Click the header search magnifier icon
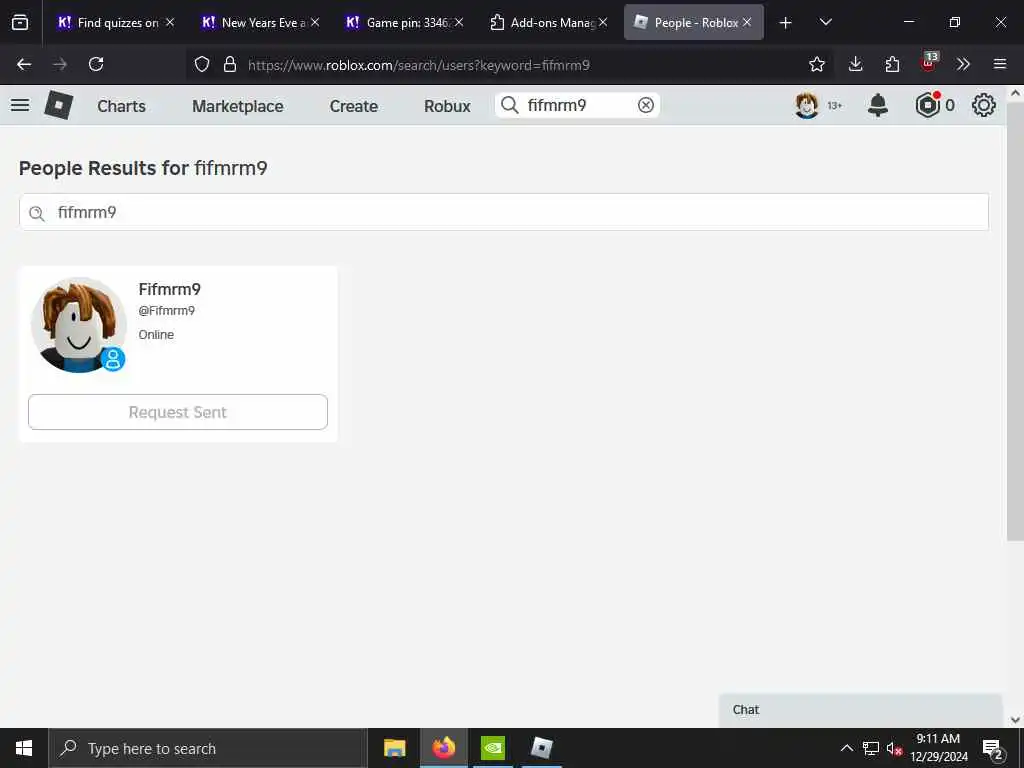The image size is (1024, 768). pyautogui.click(x=510, y=105)
